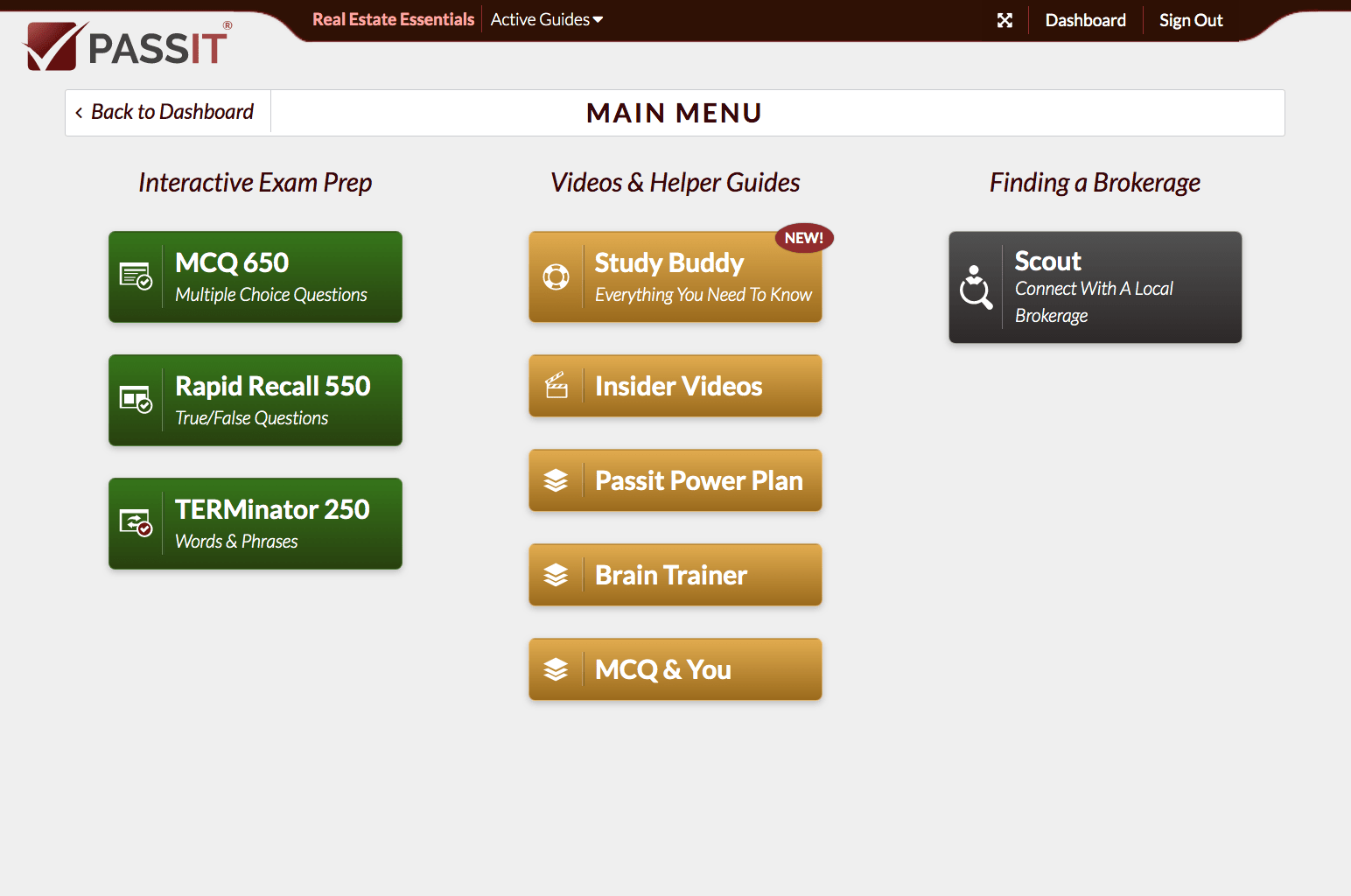Open Scout via the person-search icon
This screenshot has width=1351, height=896.
(976, 287)
